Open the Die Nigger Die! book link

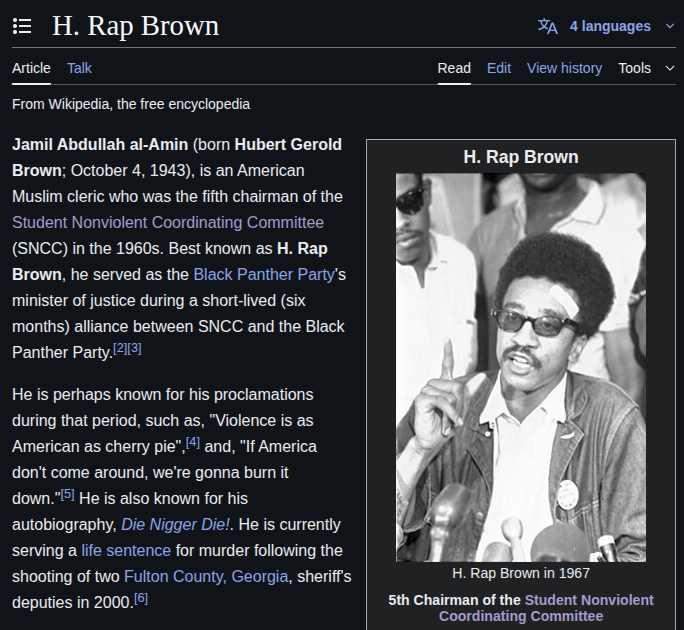[175, 524]
